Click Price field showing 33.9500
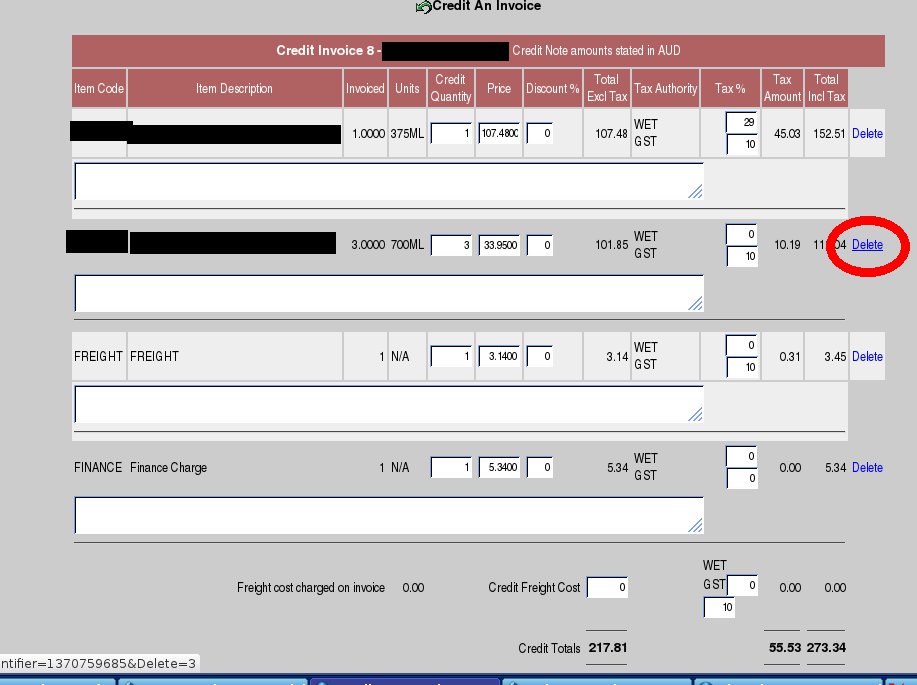The height and width of the screenshot is (685, 917). 499,245
